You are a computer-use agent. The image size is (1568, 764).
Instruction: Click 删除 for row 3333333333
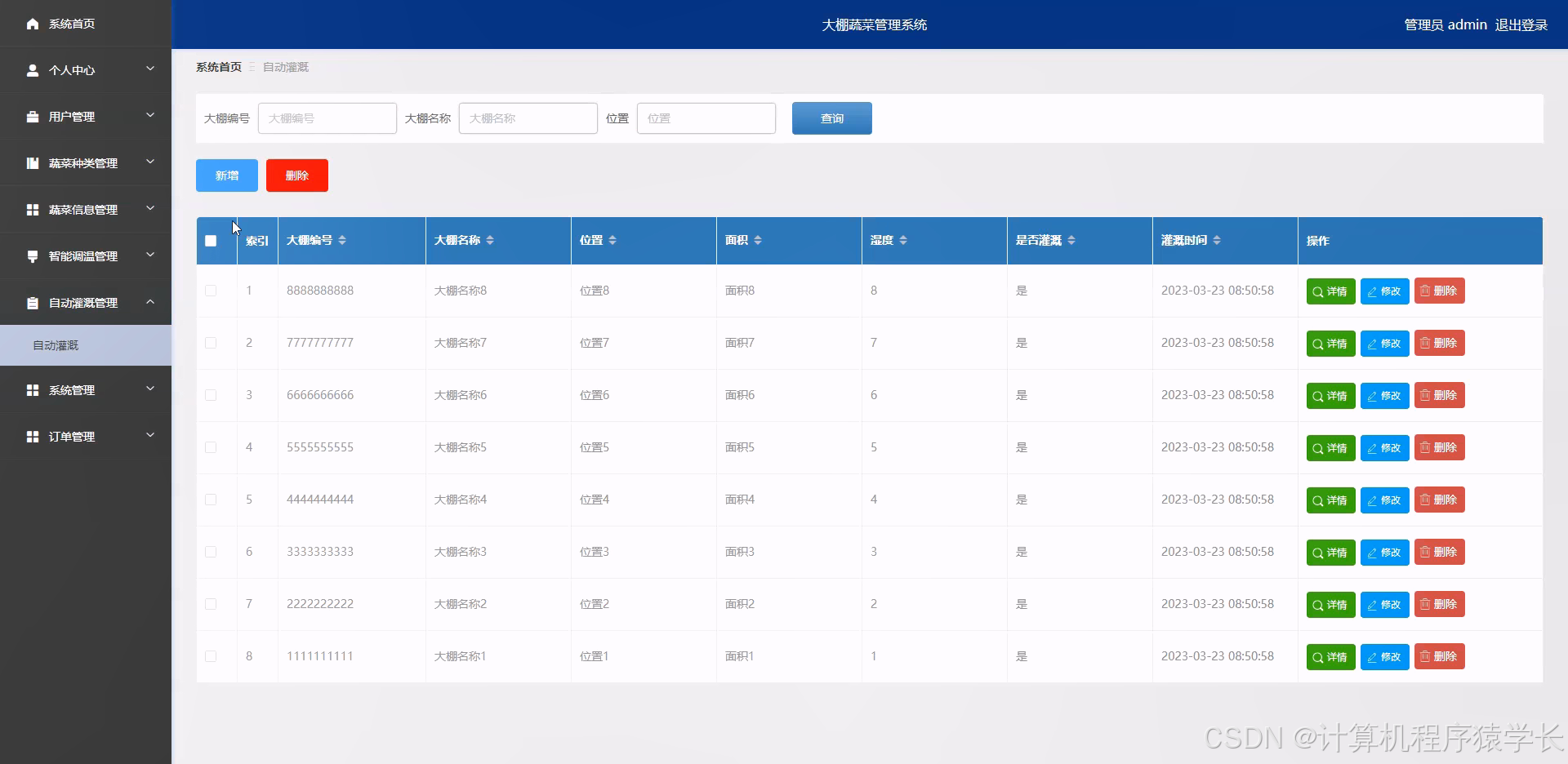point(1440,552)
